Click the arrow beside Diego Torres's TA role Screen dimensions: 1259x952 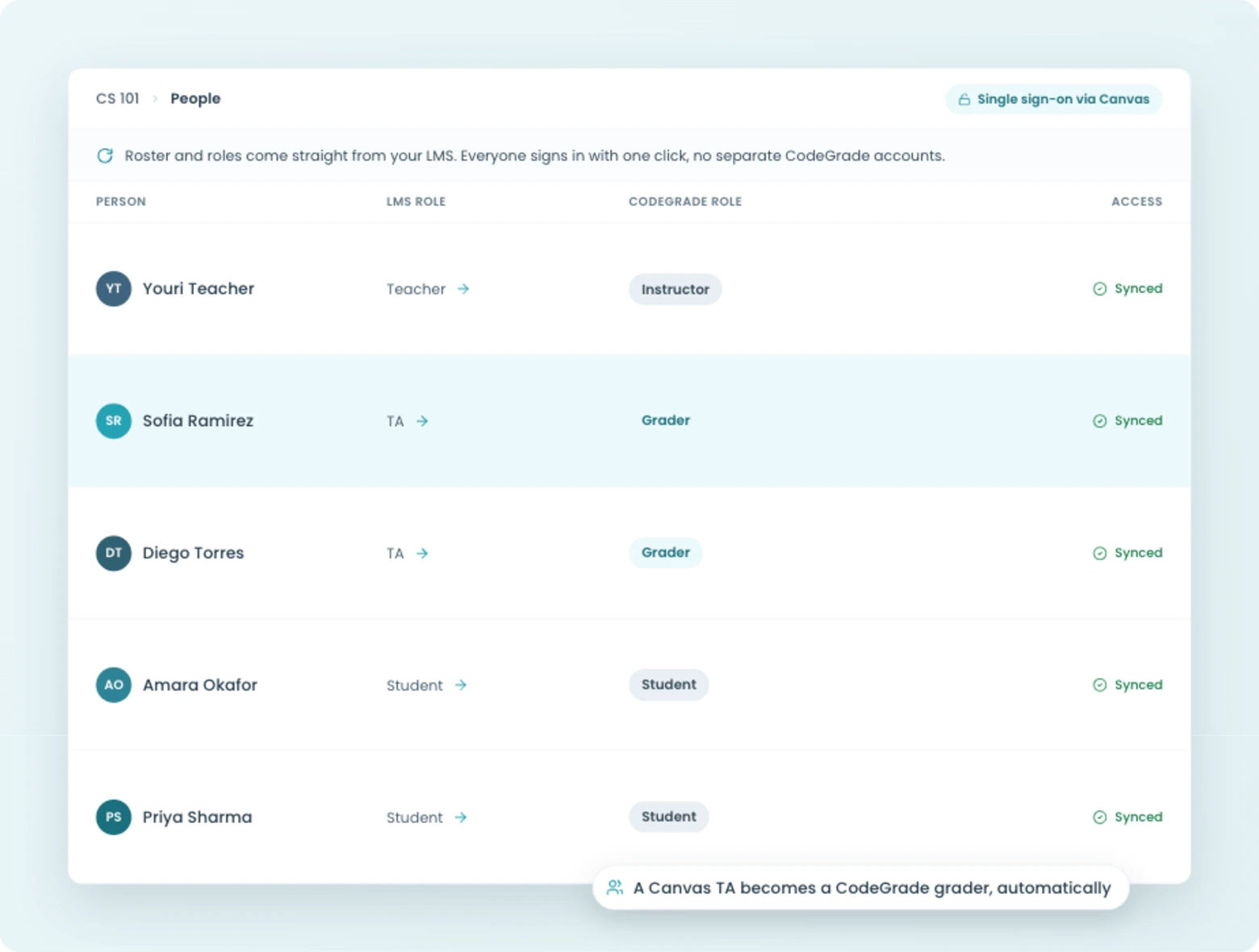422,553
